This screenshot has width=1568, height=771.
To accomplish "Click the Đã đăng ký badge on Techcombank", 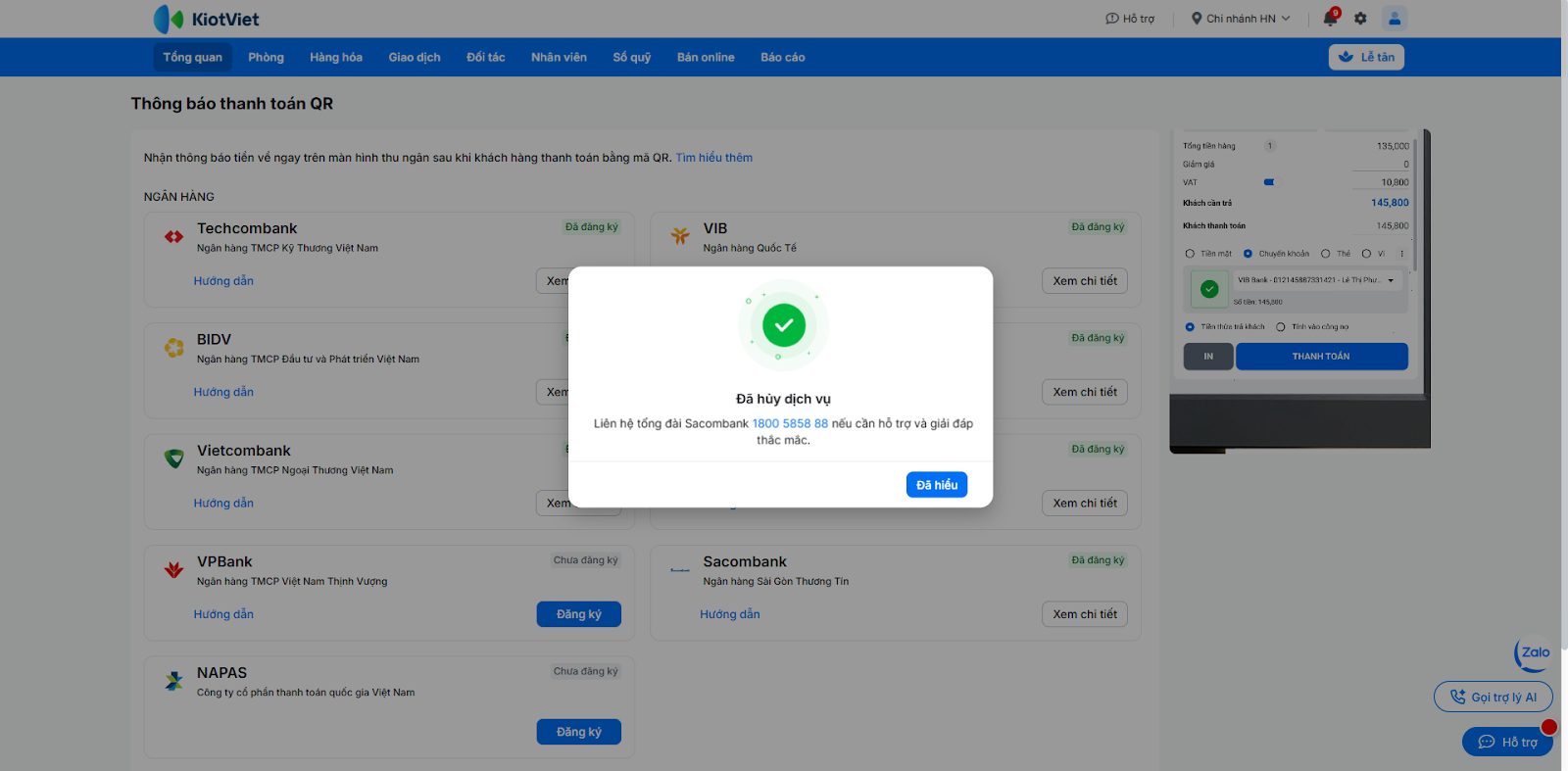I will (592, 227).
